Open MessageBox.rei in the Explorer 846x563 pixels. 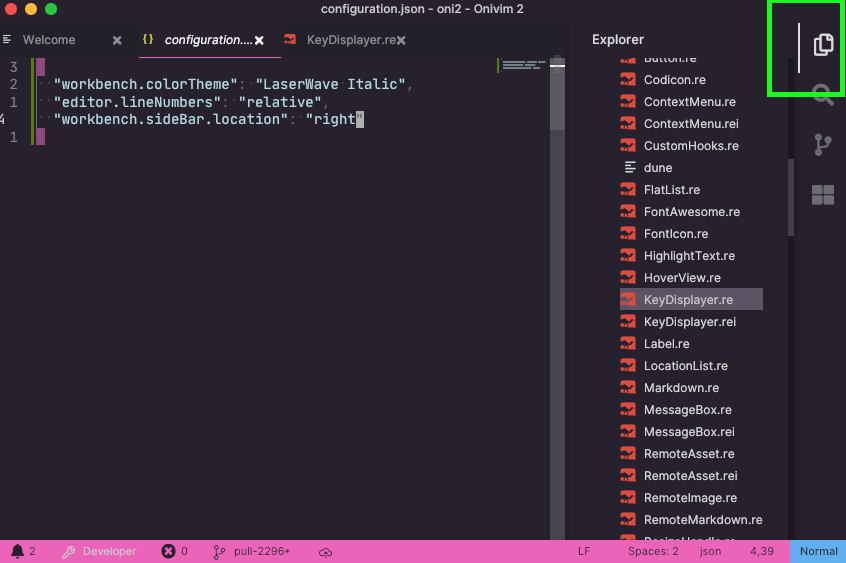(x=689, y=432)
